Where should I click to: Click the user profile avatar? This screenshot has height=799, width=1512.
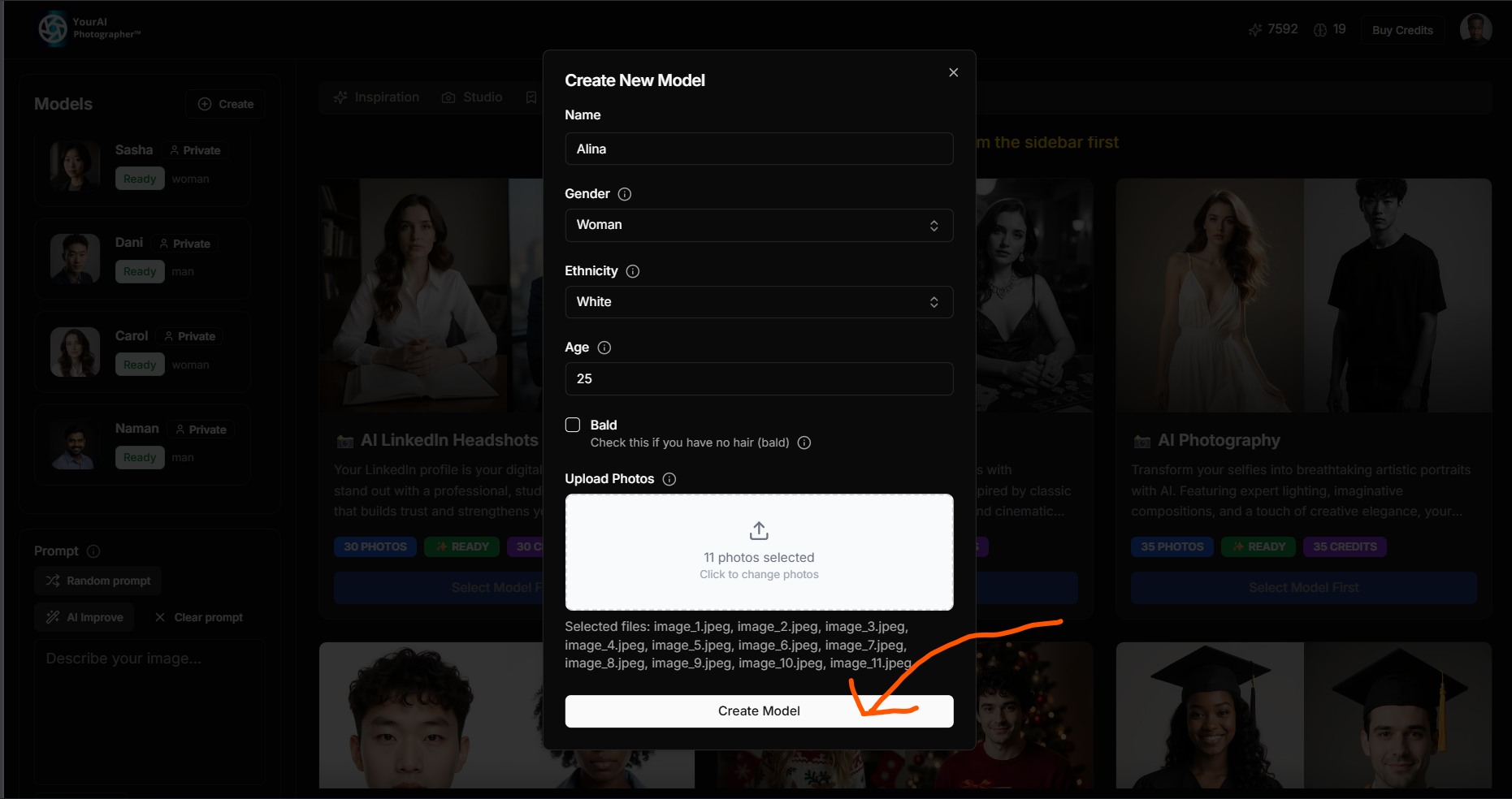pos(1476,28)
